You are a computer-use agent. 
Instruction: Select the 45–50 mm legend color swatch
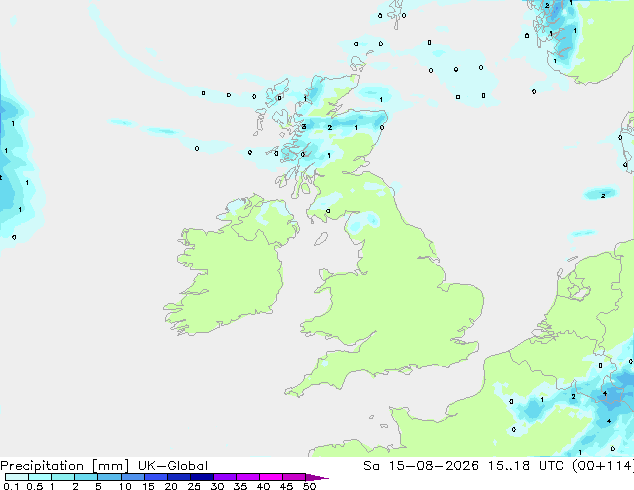point(294,477)
